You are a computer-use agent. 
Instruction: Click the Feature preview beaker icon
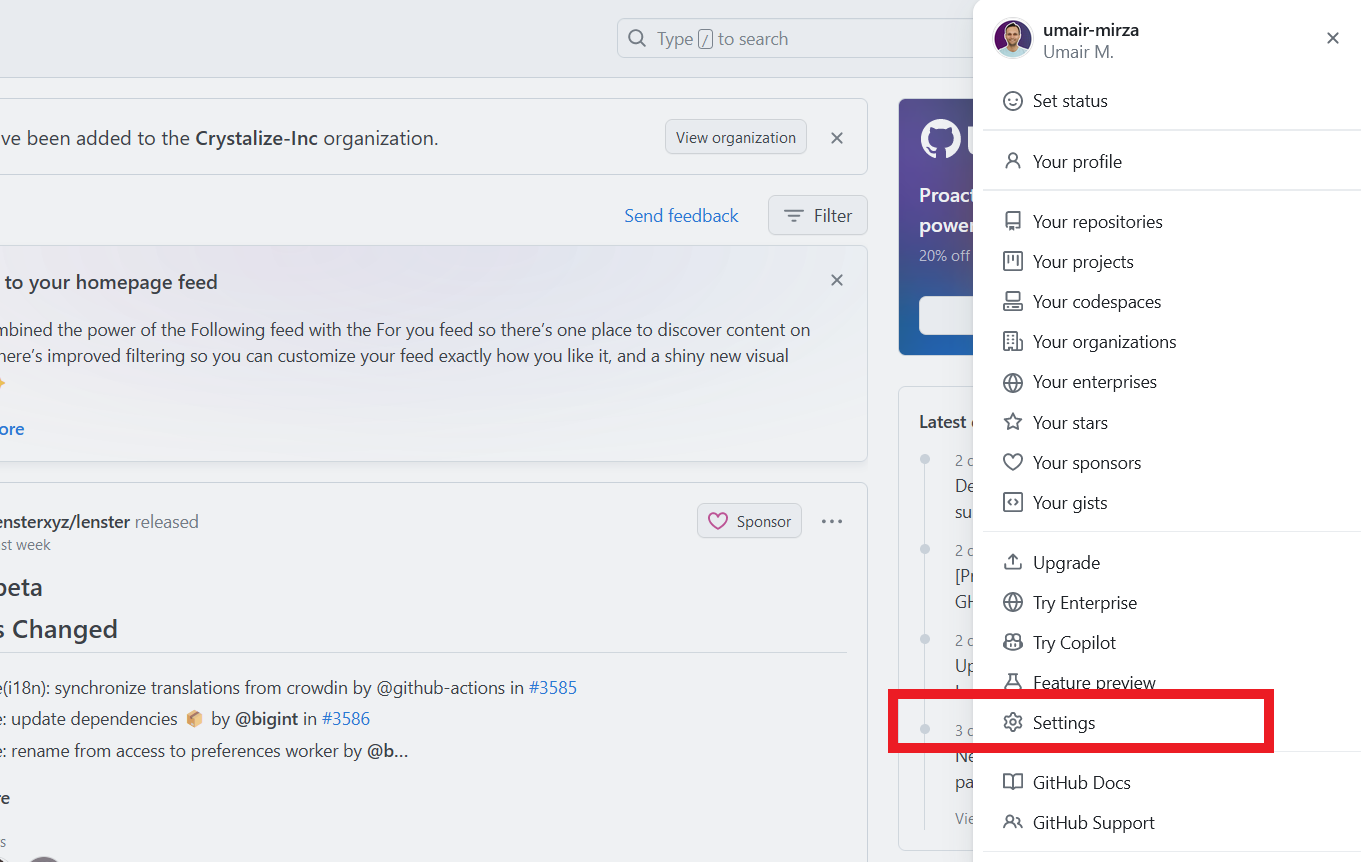pos(1013,682)
